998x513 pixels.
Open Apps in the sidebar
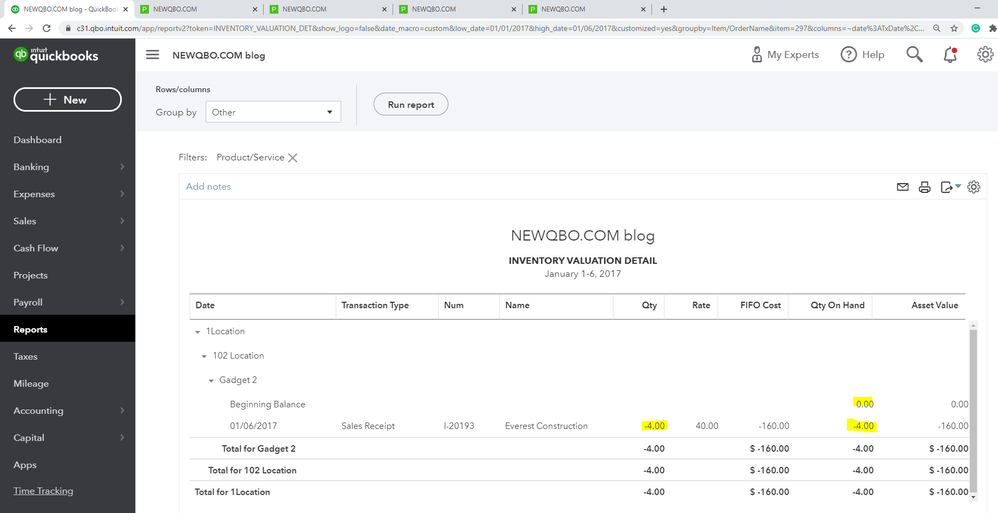pyautogui.click(x=25, y=465)
